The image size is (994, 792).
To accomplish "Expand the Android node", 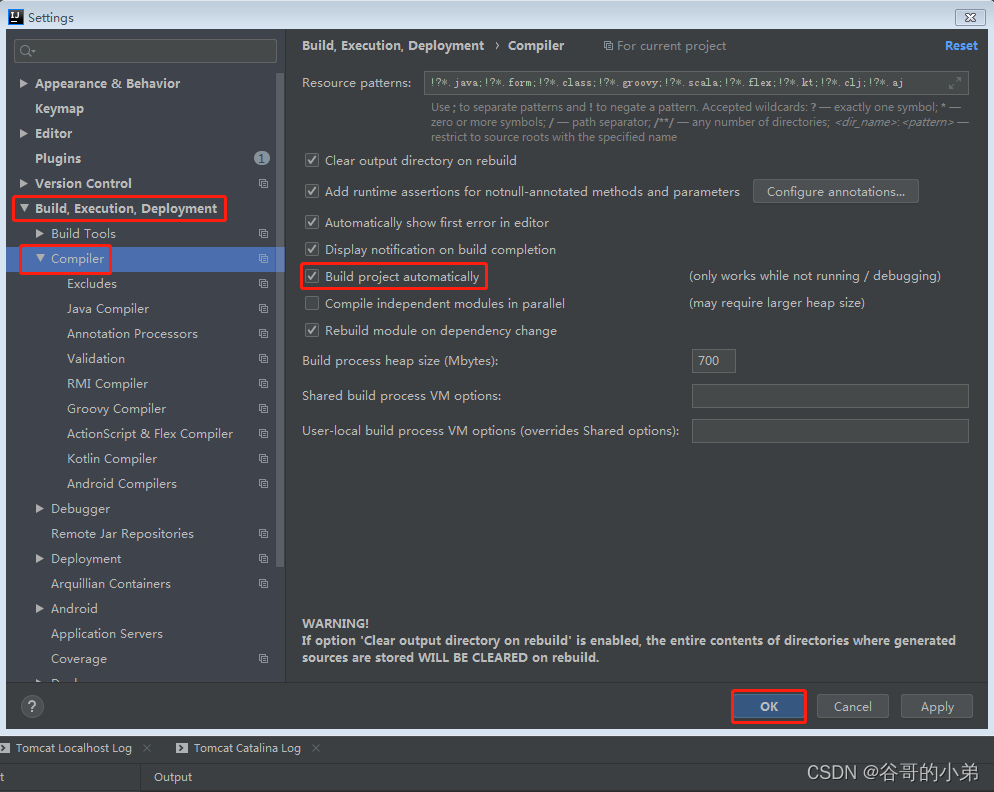I will 40,609.
